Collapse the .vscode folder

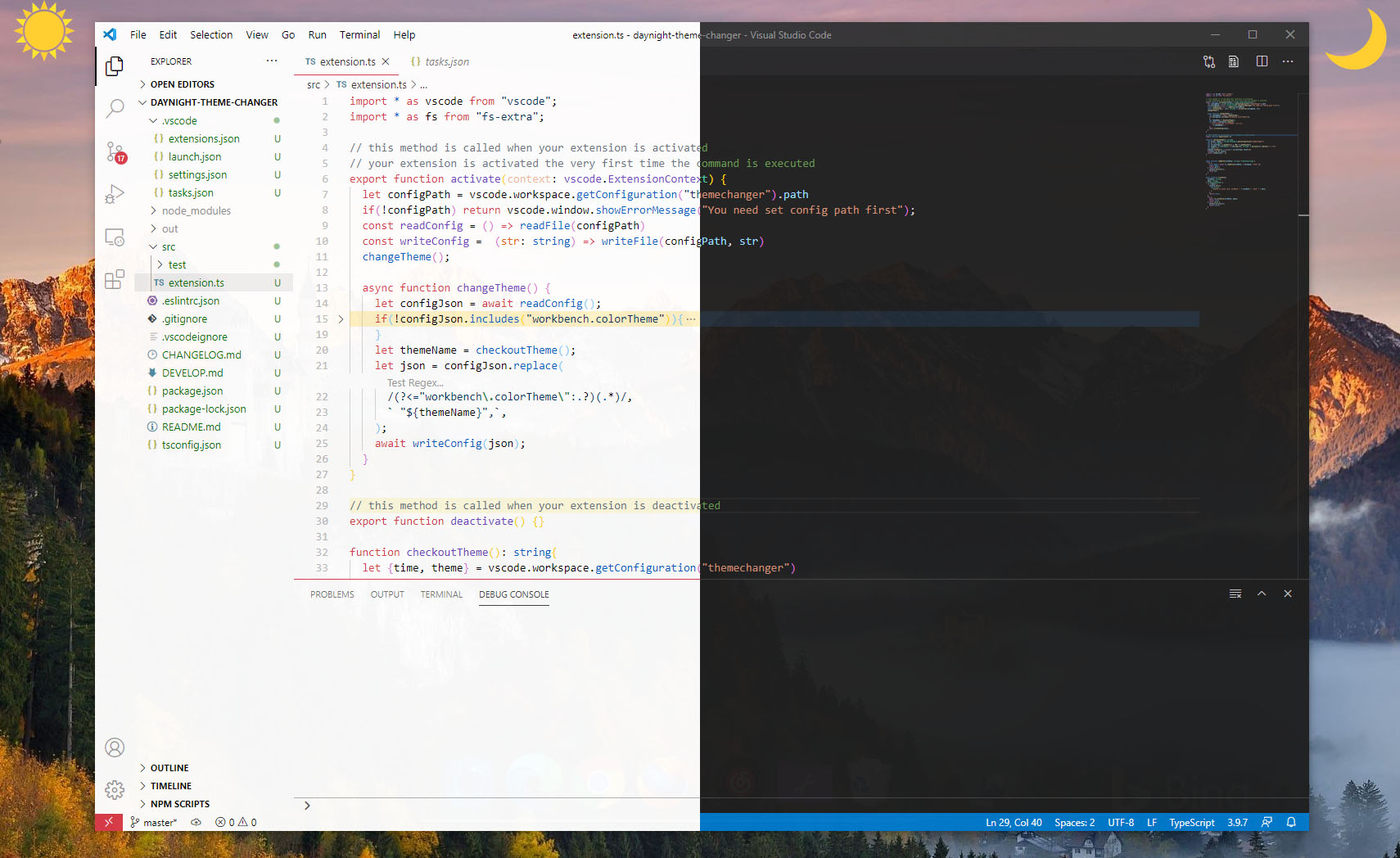click(213, 120)
